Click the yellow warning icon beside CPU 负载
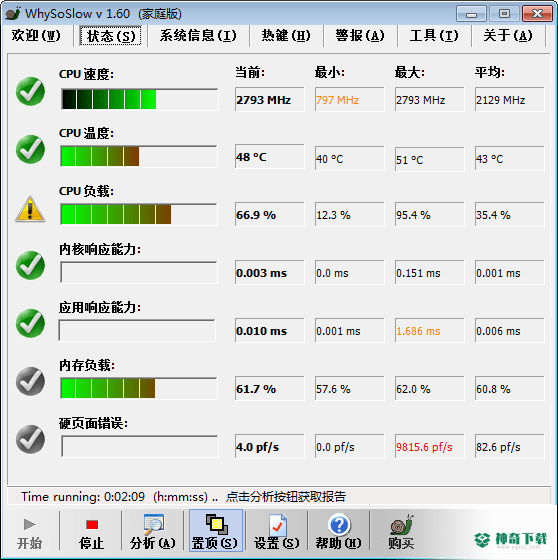This screenshot has width=558, height=560. (30, 209)
